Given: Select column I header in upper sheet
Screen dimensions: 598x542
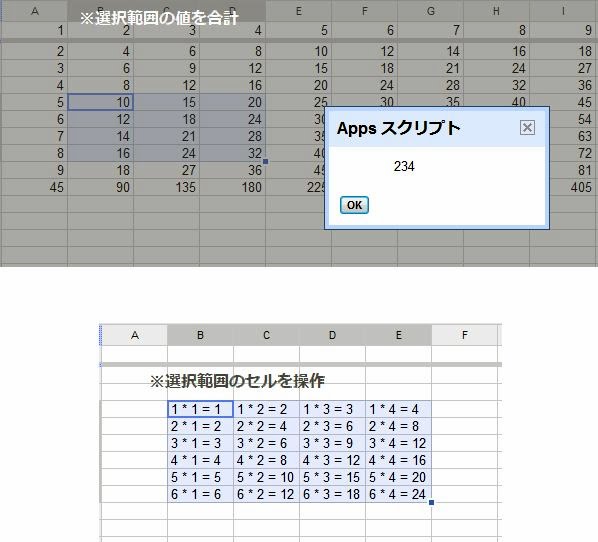Looking at the screenshot, I should pos(564,11).
